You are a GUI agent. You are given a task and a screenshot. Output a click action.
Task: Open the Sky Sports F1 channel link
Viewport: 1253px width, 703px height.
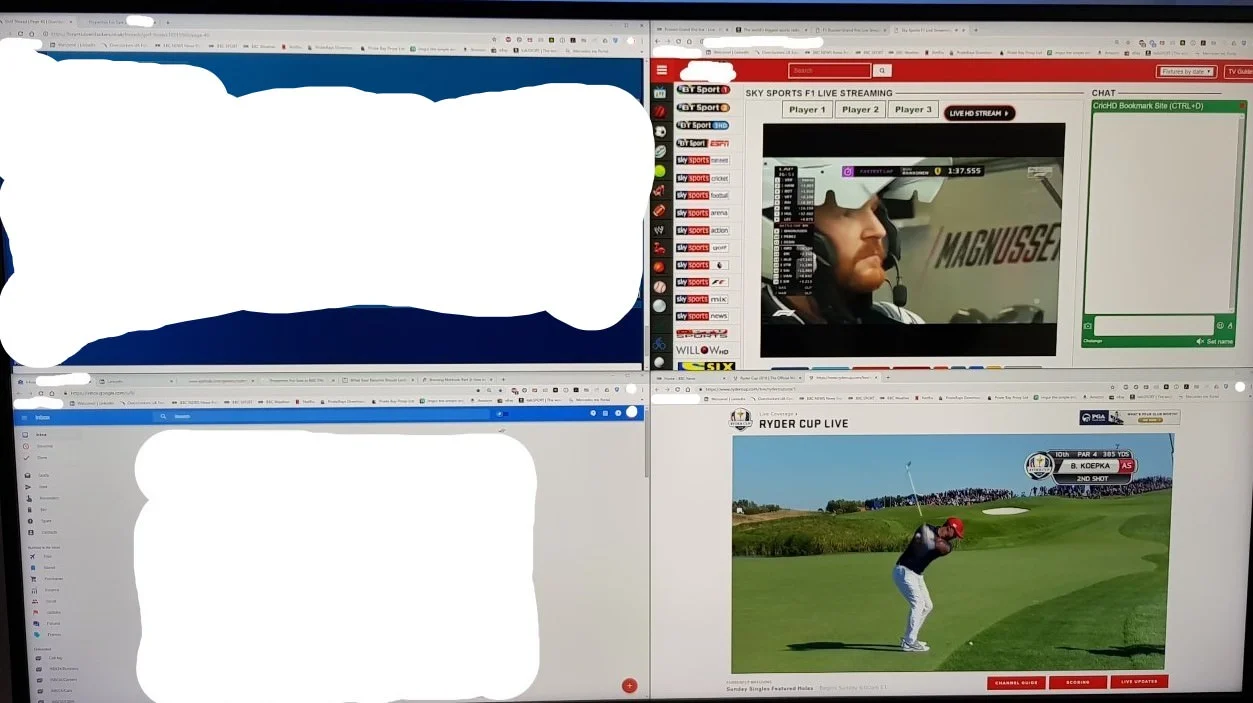[x=703, y=282]
